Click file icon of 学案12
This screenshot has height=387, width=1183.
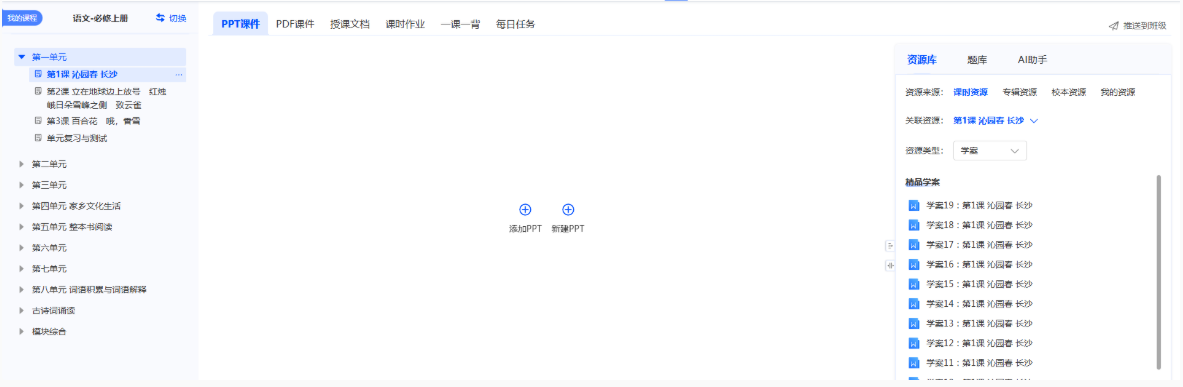pyautogui.click(x=913, y=342)
